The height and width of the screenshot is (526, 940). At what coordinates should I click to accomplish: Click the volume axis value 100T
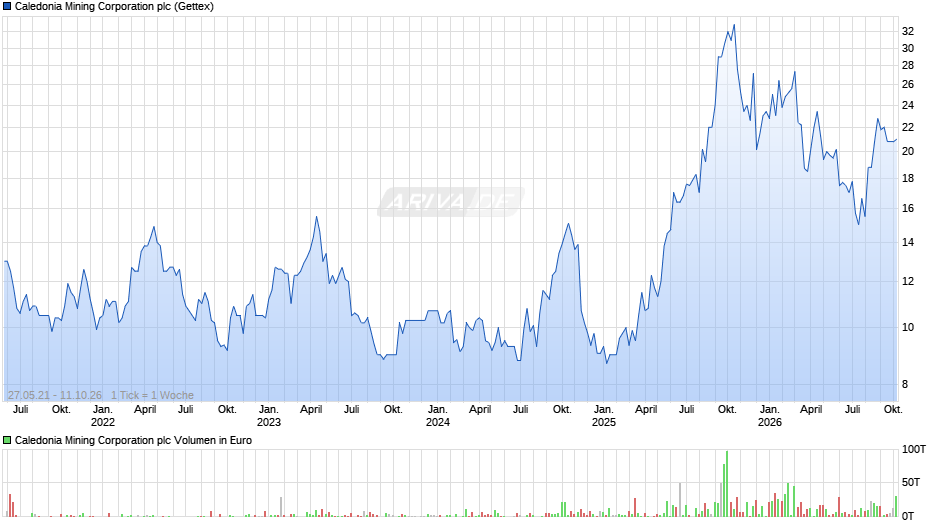(914, 450)
